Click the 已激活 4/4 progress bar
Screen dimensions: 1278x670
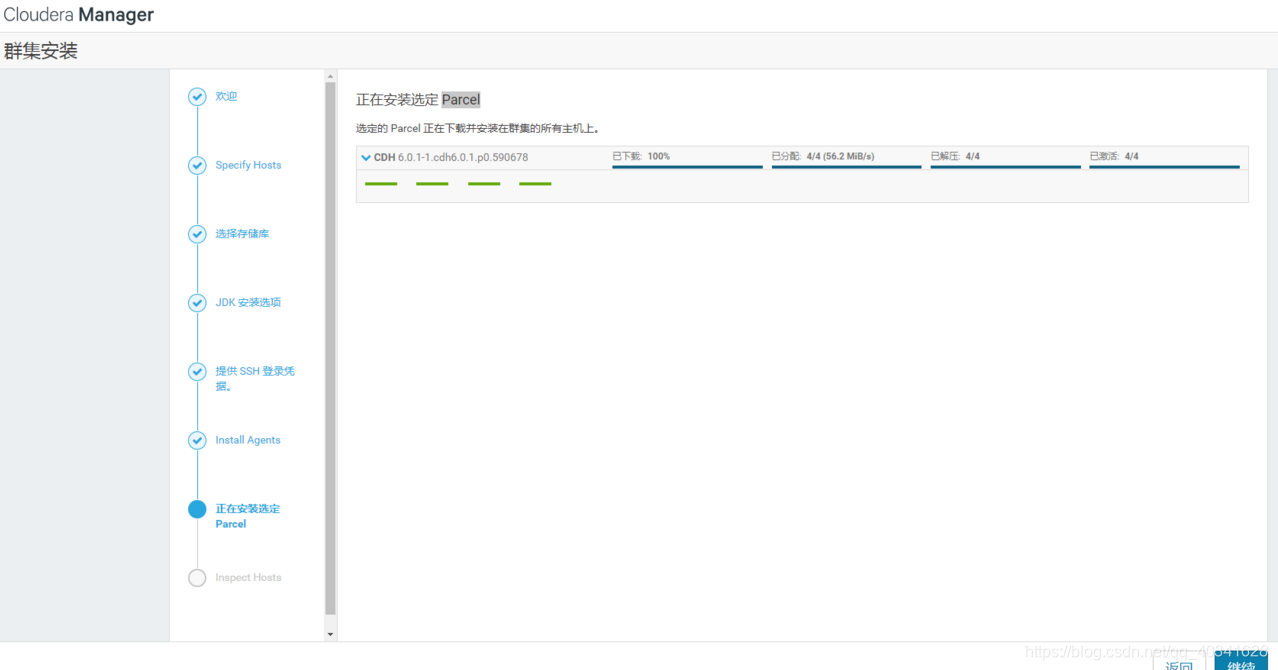pos(1164,167)
